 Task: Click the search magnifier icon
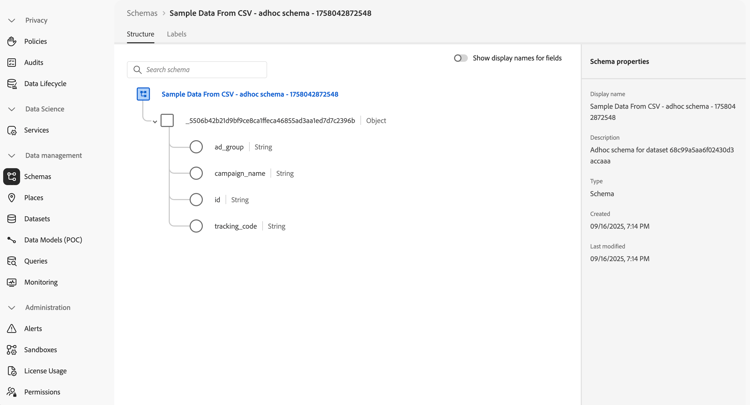click(x=137, y=70)
